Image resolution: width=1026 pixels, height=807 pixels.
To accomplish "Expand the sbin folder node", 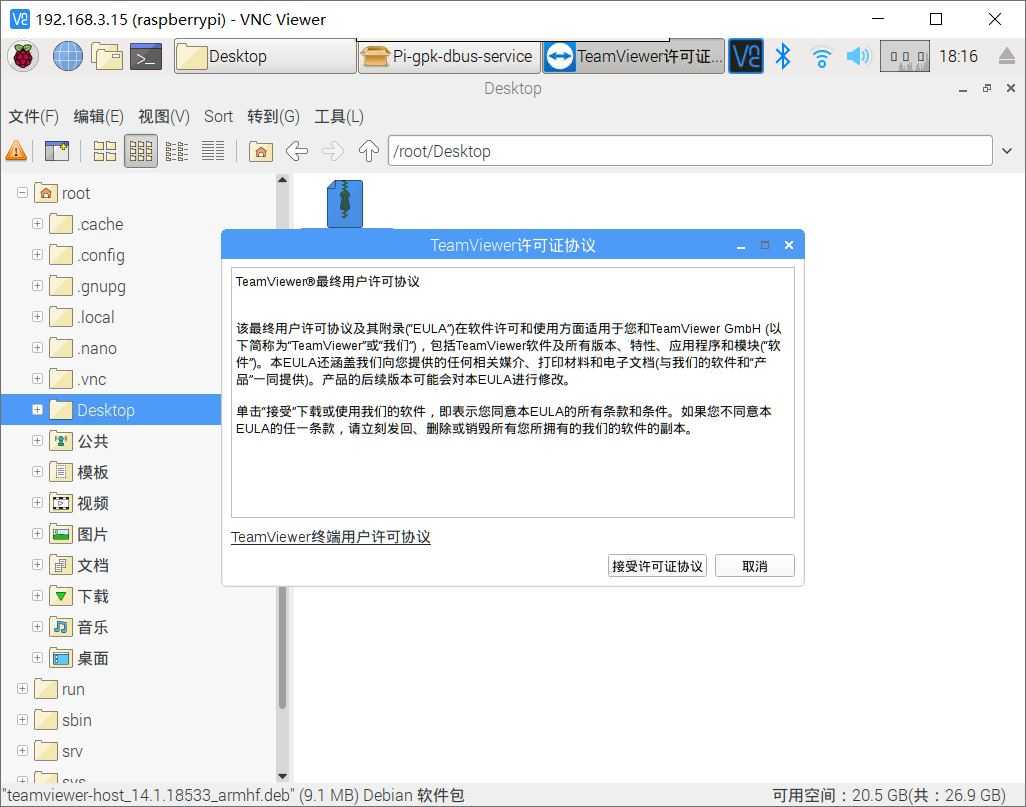I will (22, 720).
